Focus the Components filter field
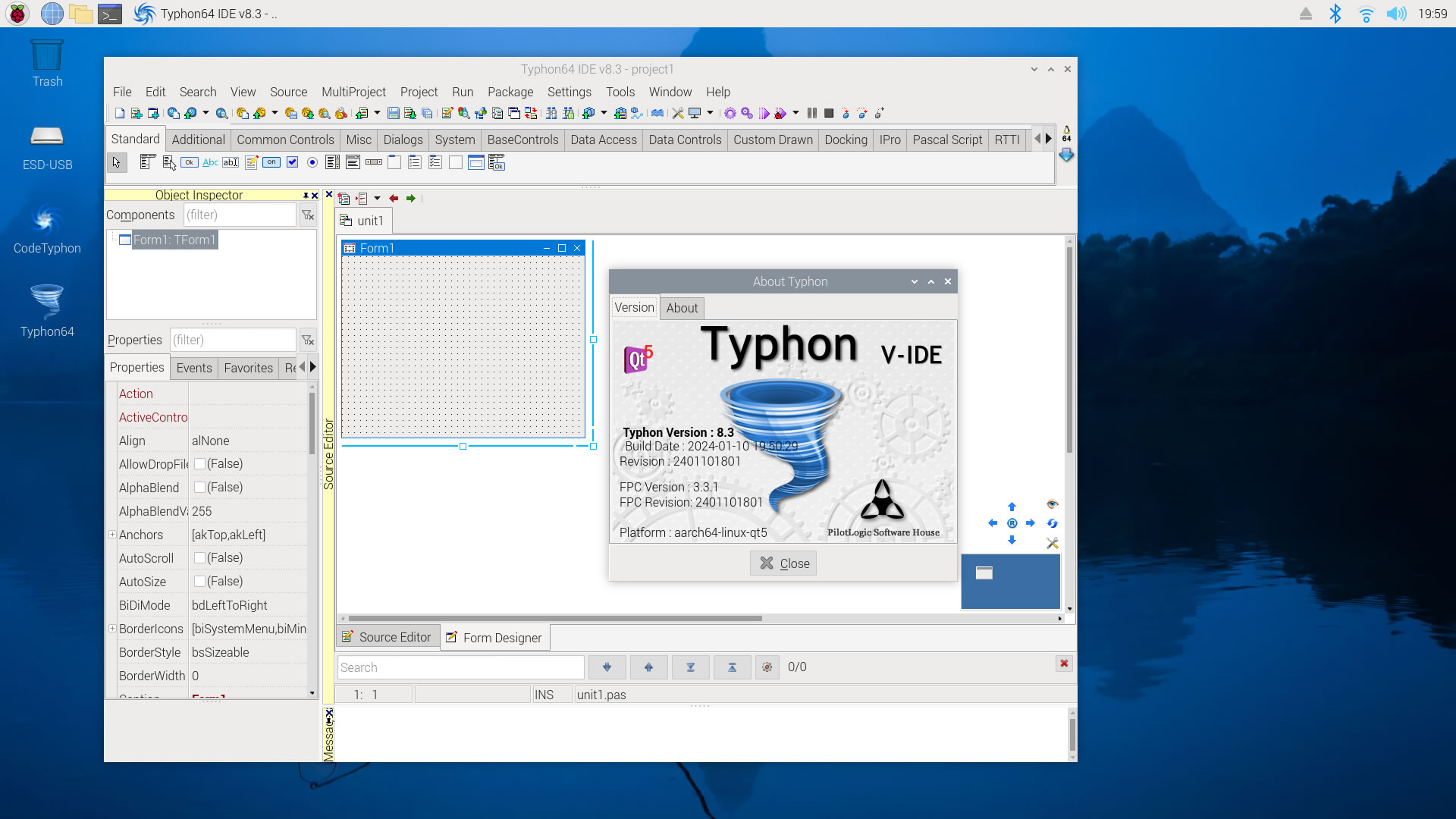Screen dimensions: 1456x819 tap(240, 215)
